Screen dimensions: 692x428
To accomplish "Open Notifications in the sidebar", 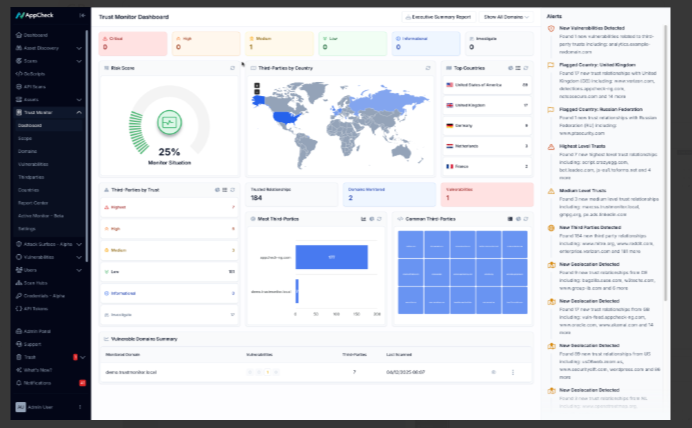I will click(37, 383).
